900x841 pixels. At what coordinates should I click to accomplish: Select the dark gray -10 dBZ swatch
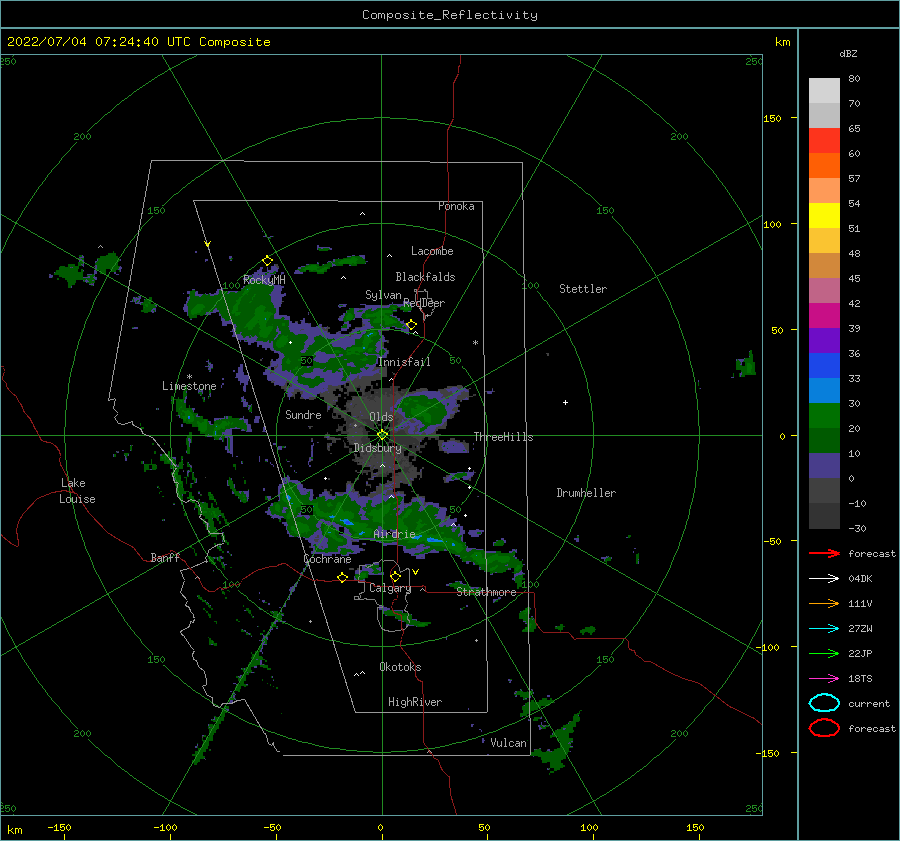pos(824,516)
